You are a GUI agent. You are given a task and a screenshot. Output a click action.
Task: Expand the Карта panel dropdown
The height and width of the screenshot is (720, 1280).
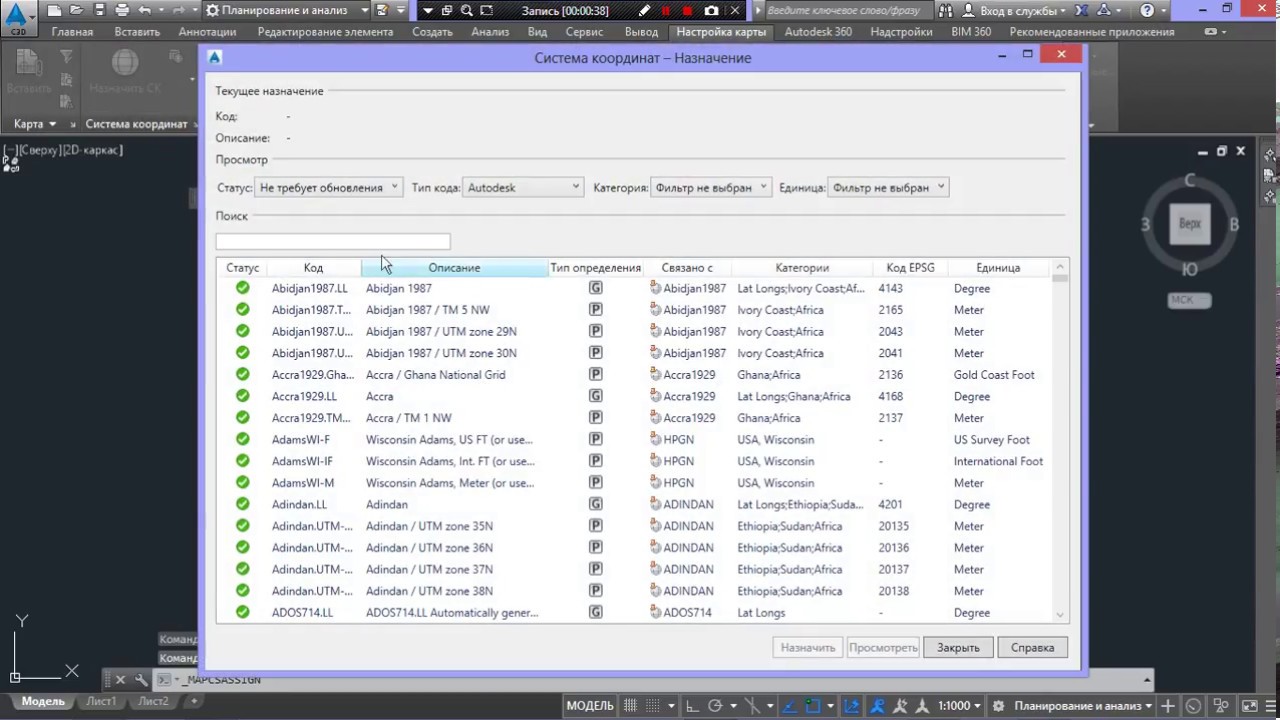click(35, 124)
